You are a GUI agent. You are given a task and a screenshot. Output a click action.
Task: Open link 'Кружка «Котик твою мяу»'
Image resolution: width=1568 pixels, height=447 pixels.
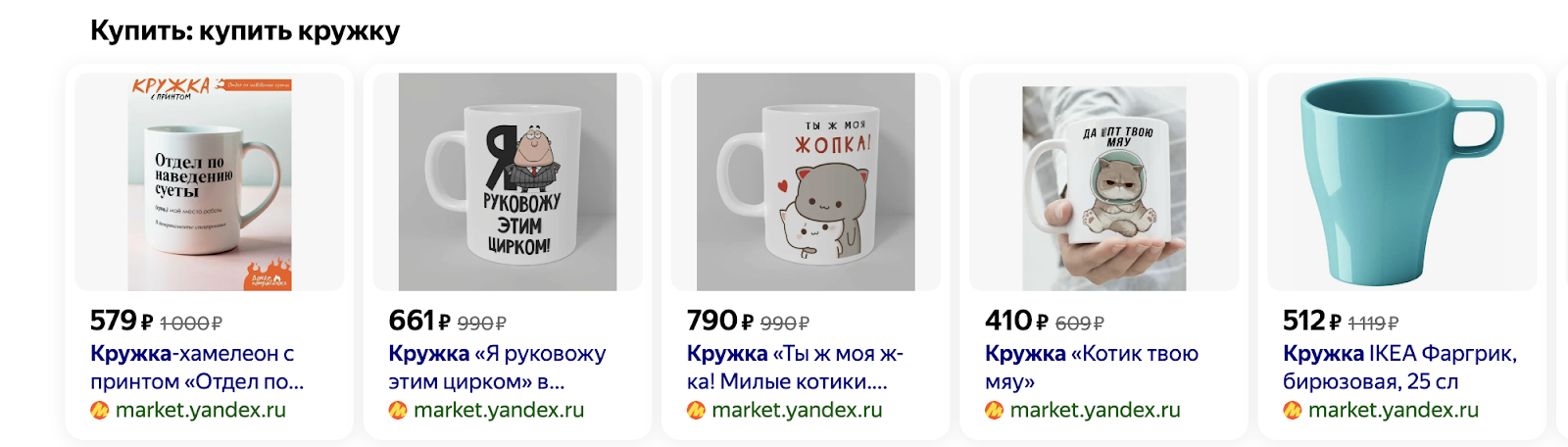(x=1092, y=368)
